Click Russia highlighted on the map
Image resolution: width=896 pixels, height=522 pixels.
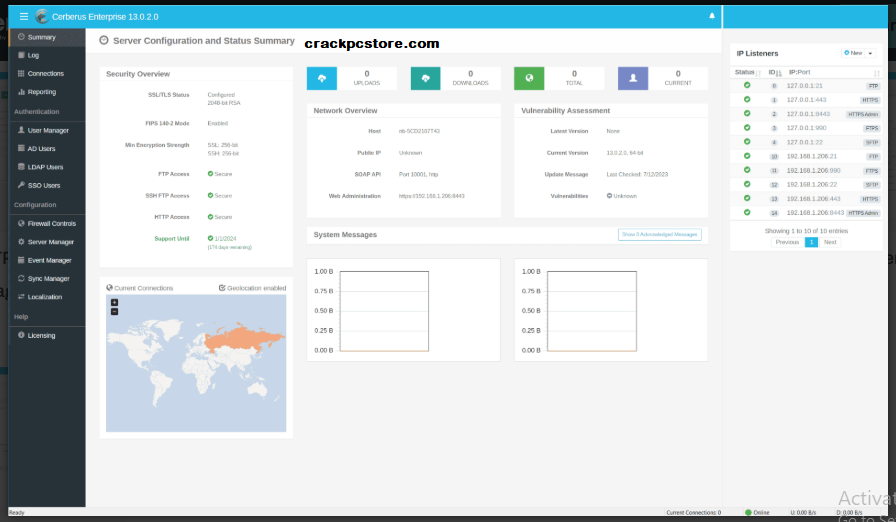243,338
